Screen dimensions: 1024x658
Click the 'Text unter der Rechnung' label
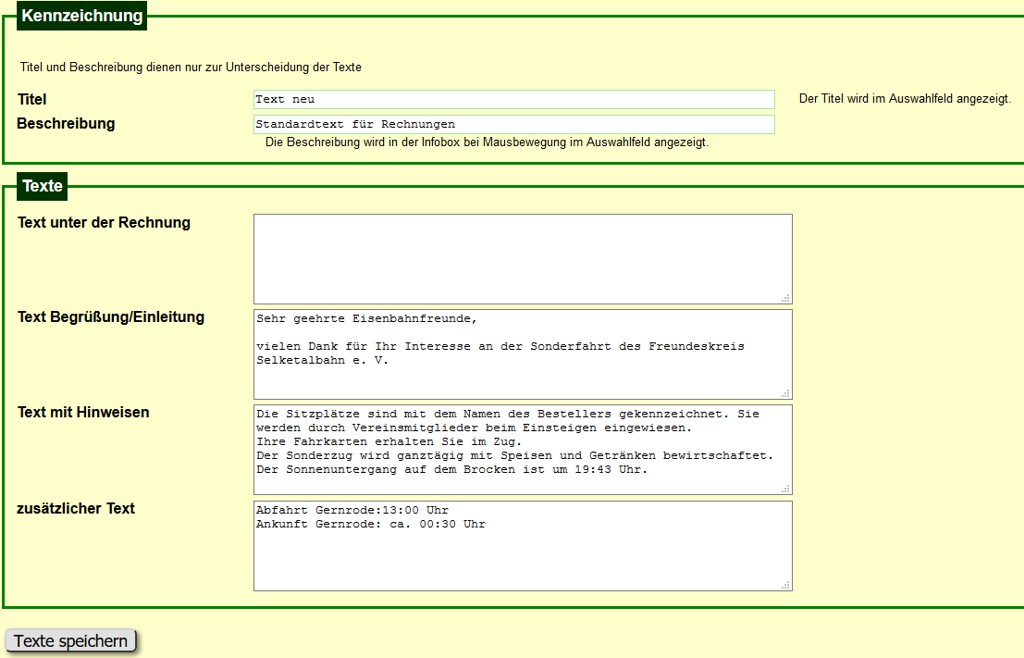[104, 222]
